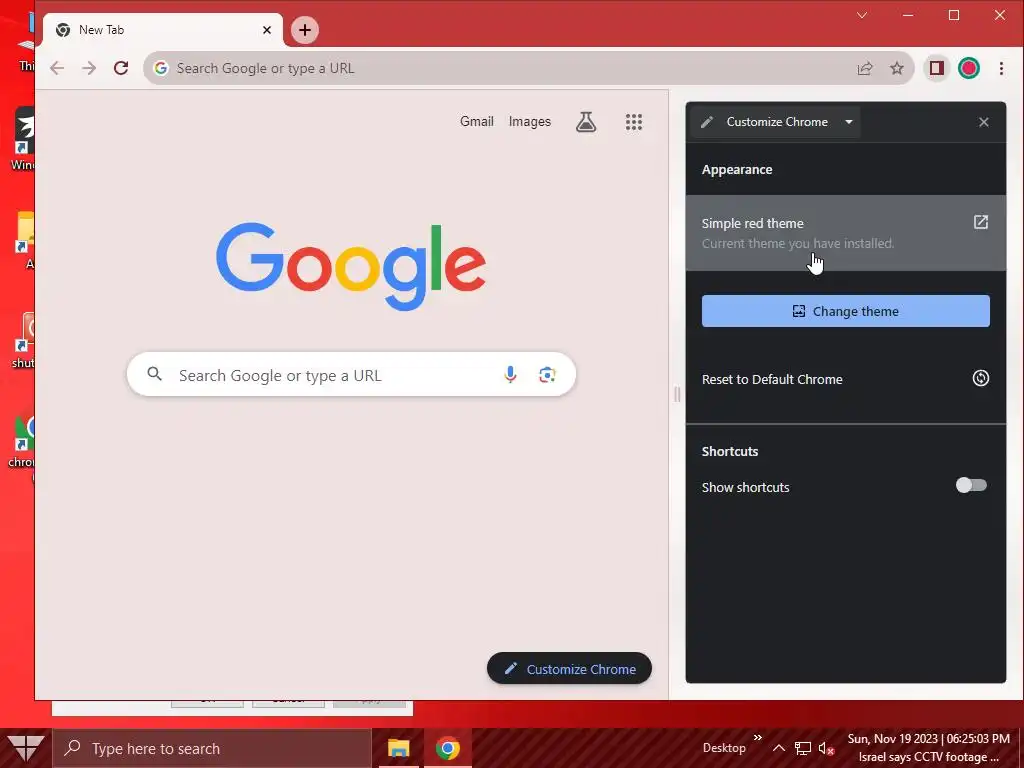The width and height of the screenshot is (1024, 768).
Task: Open the Chrome profile avatar
Action: tap(968, 68)
